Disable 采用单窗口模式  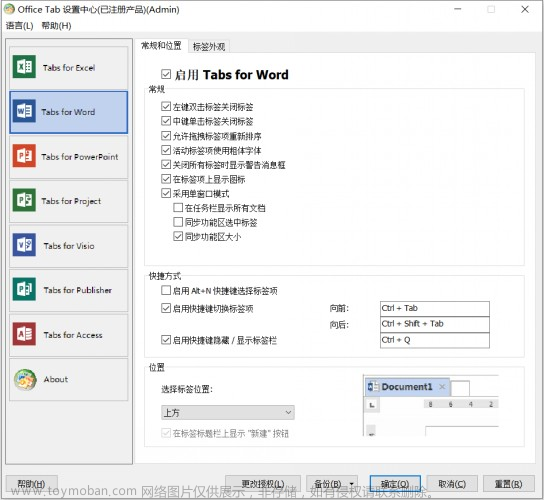(x=166, y=193)
